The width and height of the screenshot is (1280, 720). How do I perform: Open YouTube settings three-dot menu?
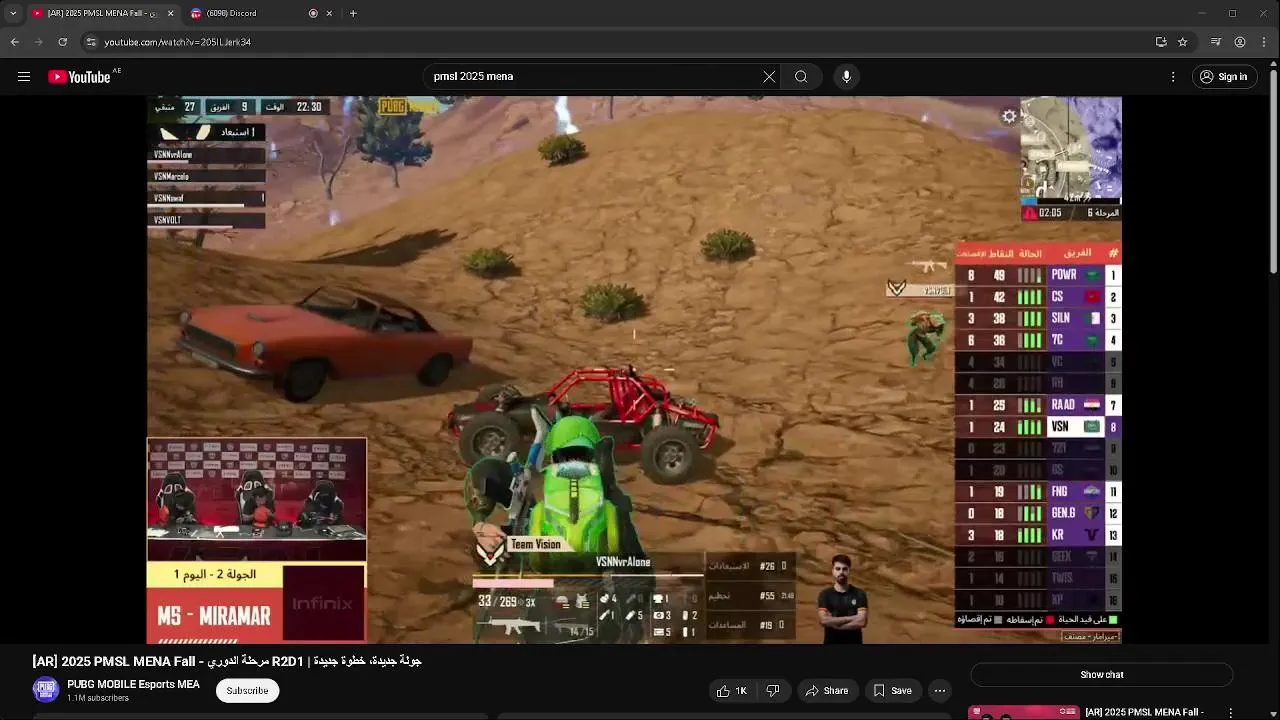click(1173, 77)
